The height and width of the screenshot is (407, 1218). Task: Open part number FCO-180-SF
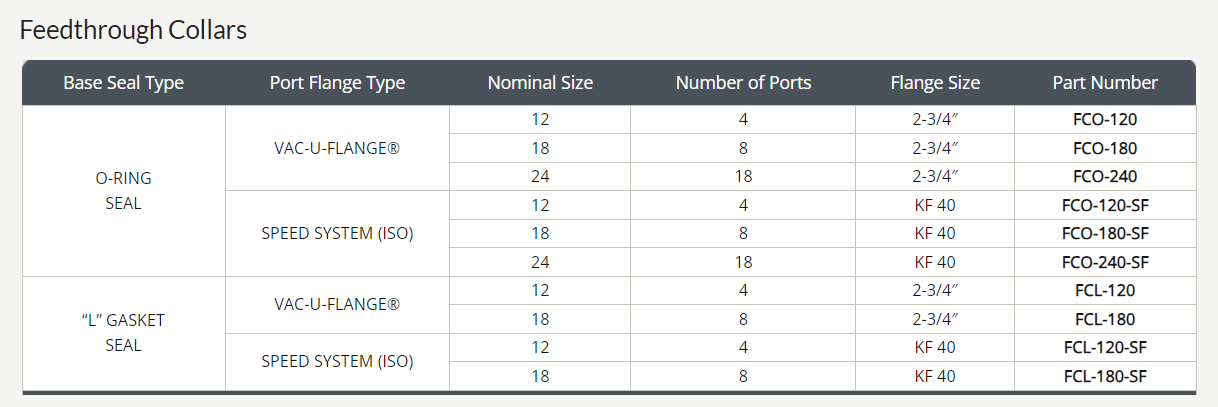tap(1105, 234)
